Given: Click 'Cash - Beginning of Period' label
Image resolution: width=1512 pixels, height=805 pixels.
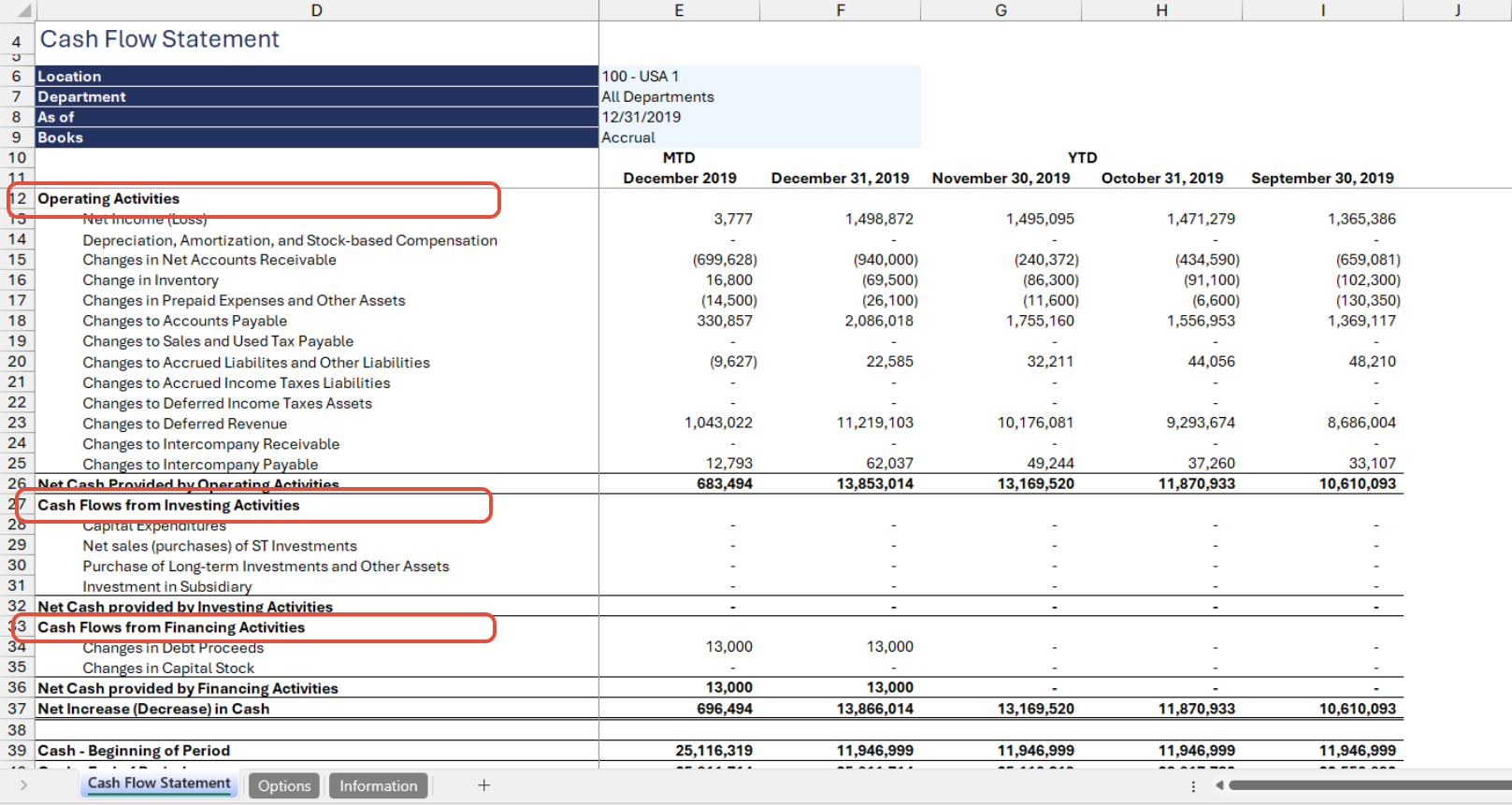Looking at the screenshot, I should pyautogui.click(x=134, y=750).
